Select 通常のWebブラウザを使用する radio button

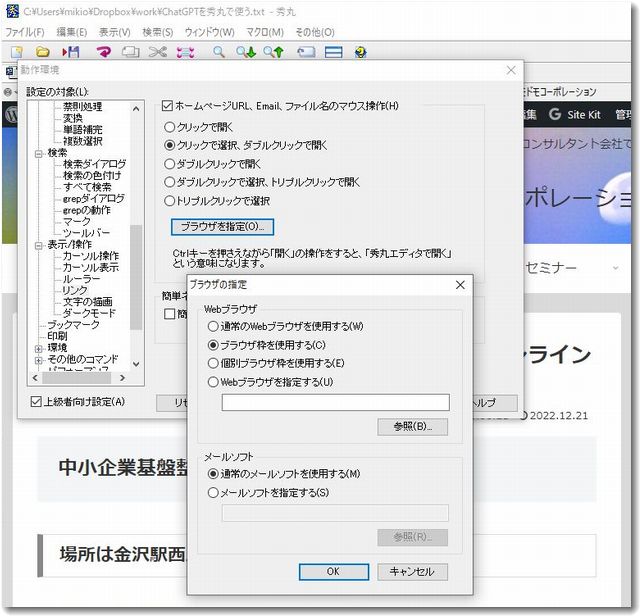(x=212, y=326)
